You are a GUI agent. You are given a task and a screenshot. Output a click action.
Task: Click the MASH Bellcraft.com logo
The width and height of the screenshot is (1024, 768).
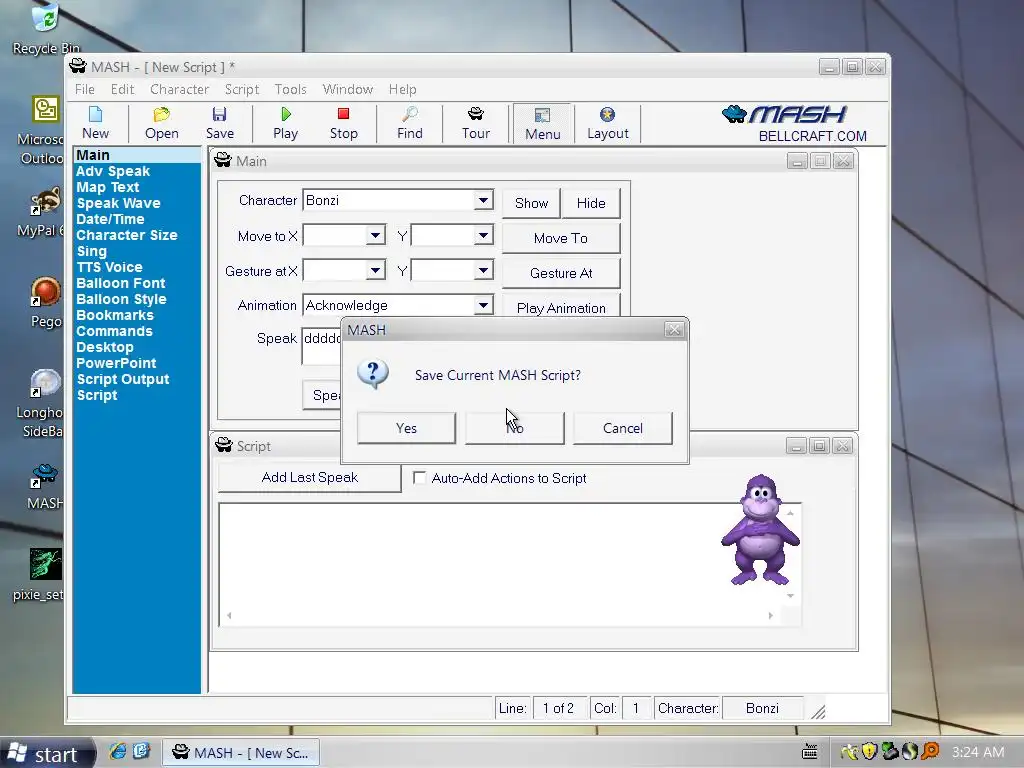pos(795,123)
